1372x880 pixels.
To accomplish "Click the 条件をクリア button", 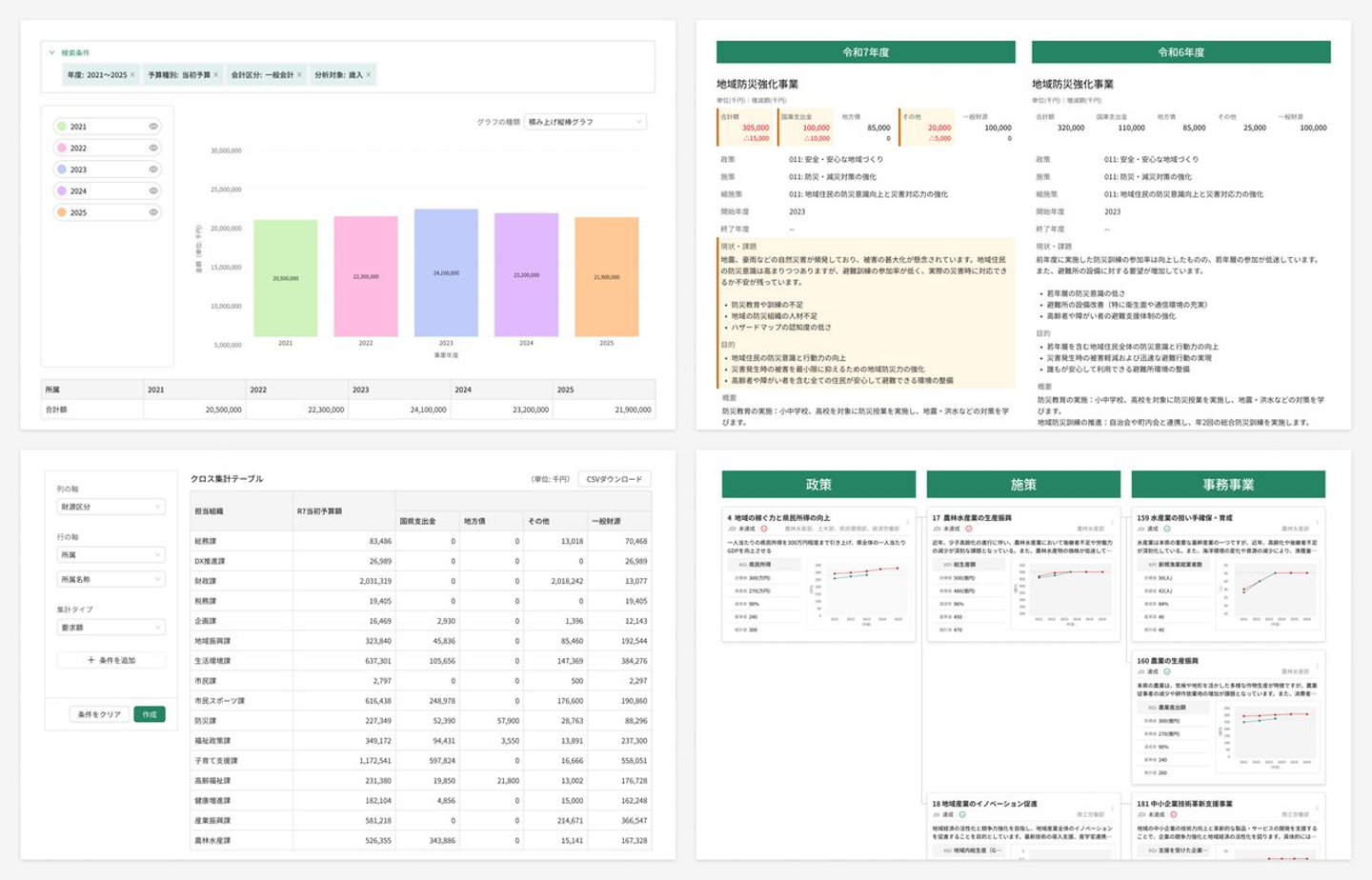I will point(99,714).
